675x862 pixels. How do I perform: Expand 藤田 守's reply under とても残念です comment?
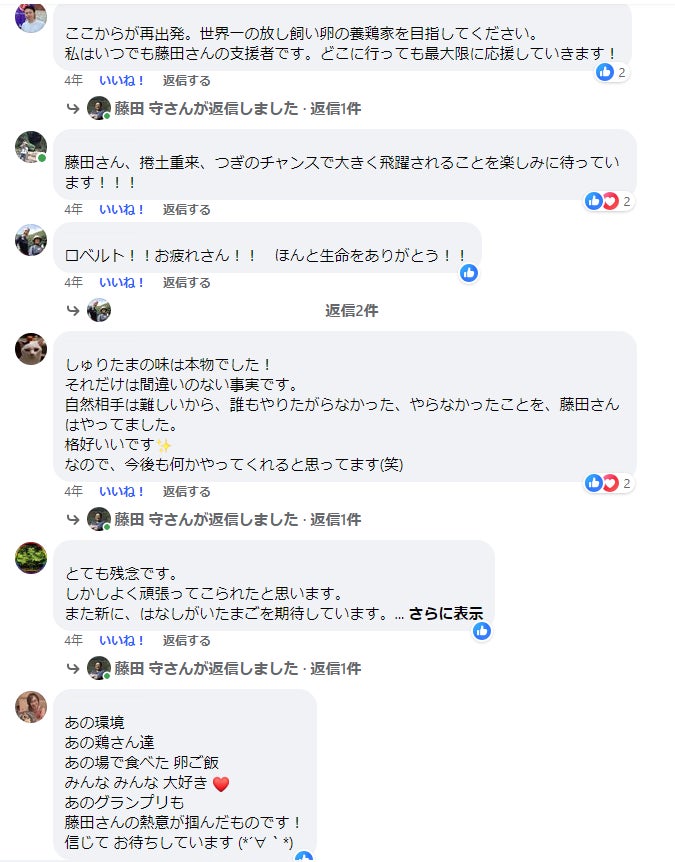[x=237, y=668]
